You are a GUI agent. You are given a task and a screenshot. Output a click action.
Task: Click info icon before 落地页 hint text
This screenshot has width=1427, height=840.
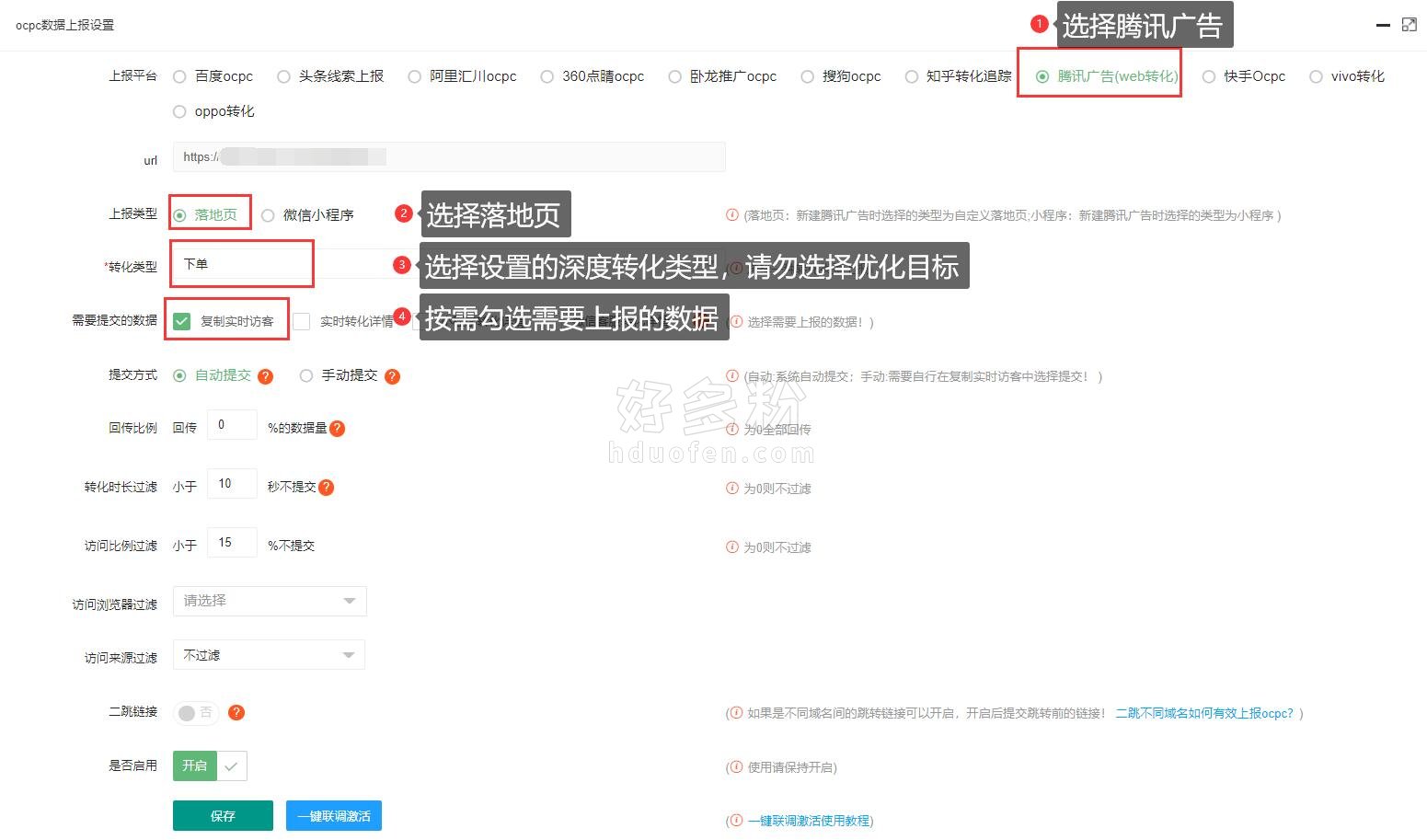(x=732, y=215)
